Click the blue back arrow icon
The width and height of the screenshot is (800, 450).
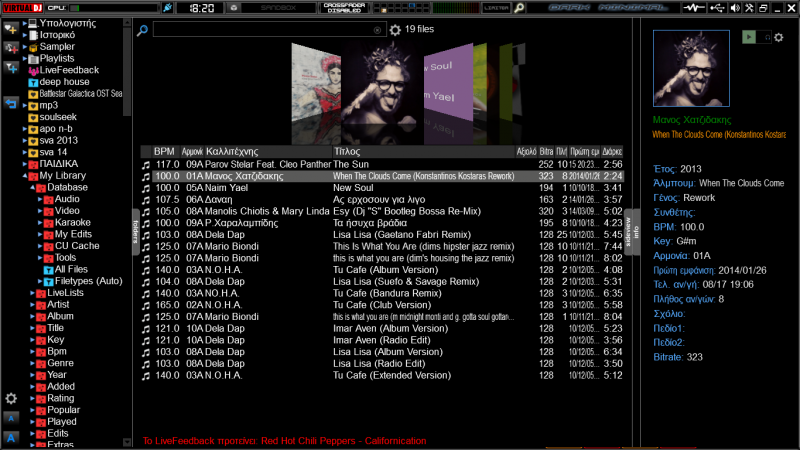tap(11, 104)
